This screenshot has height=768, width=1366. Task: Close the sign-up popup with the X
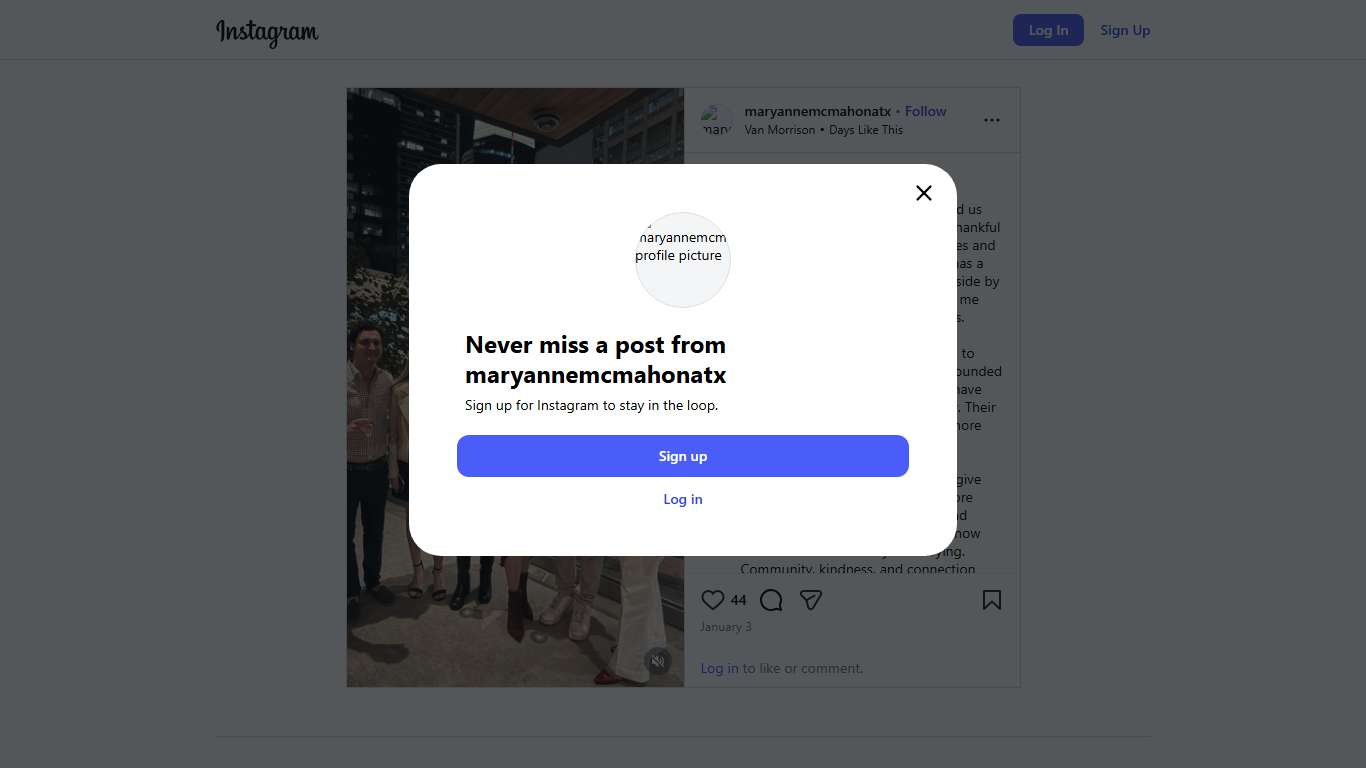(924, 193)
